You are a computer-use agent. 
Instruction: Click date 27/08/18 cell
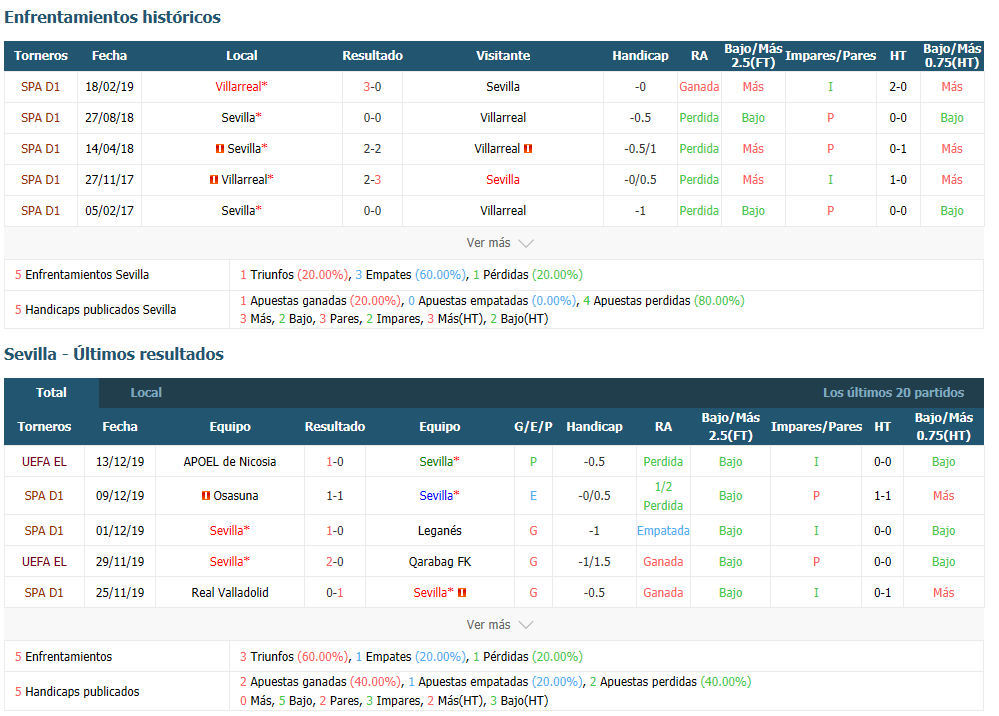(x=110, y=118)
